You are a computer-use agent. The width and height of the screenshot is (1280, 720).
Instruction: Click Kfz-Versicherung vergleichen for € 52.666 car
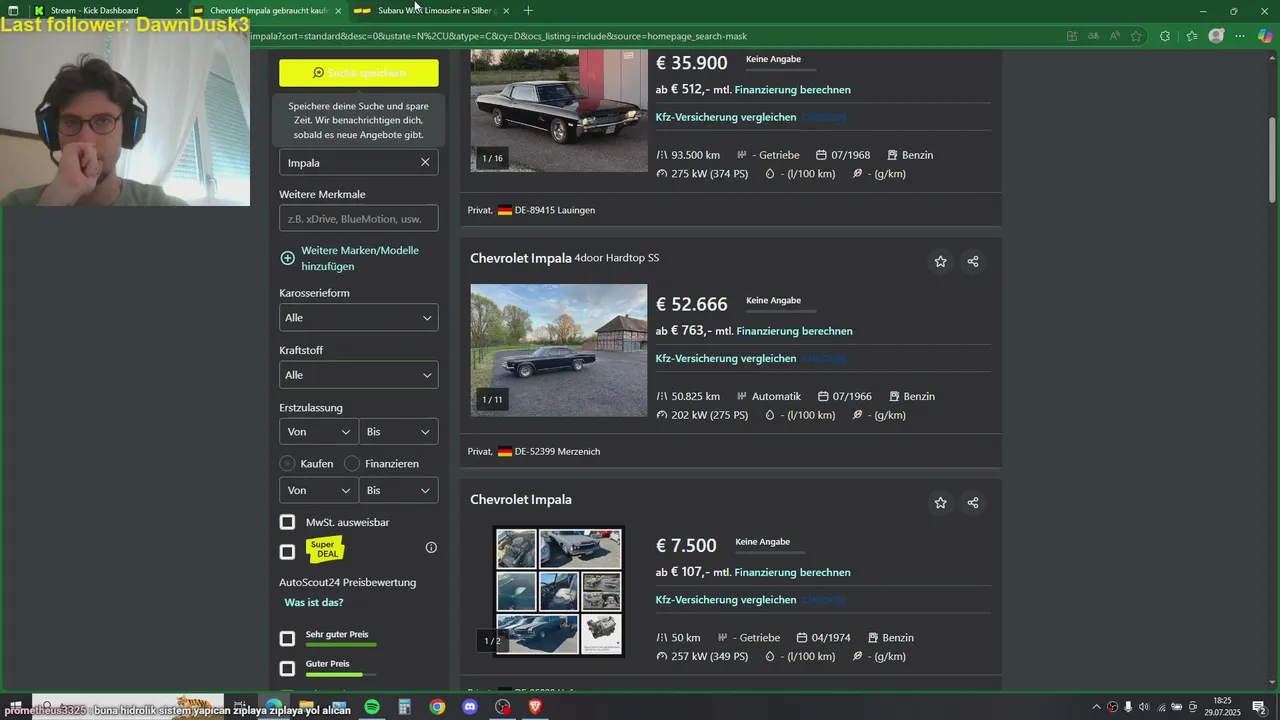pyautogui.click(x=726, y=359)
